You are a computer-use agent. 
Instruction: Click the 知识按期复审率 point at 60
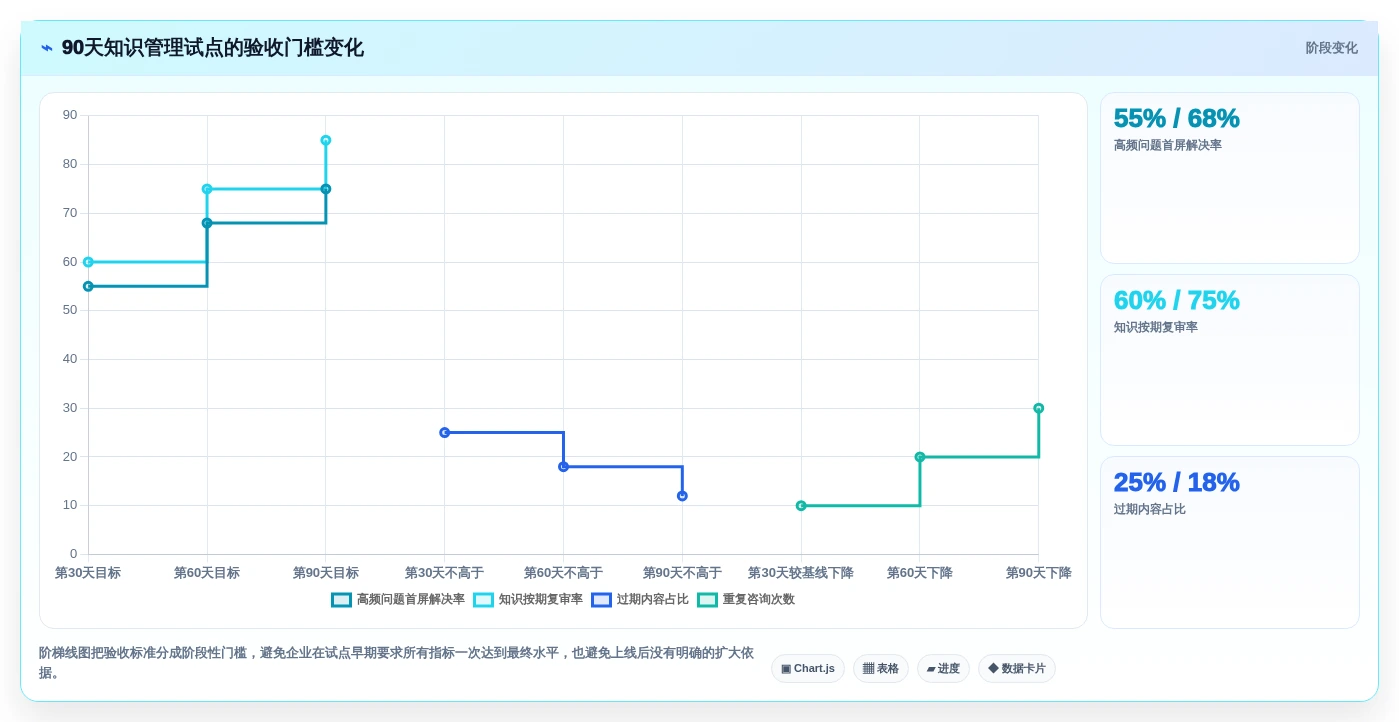88,262
